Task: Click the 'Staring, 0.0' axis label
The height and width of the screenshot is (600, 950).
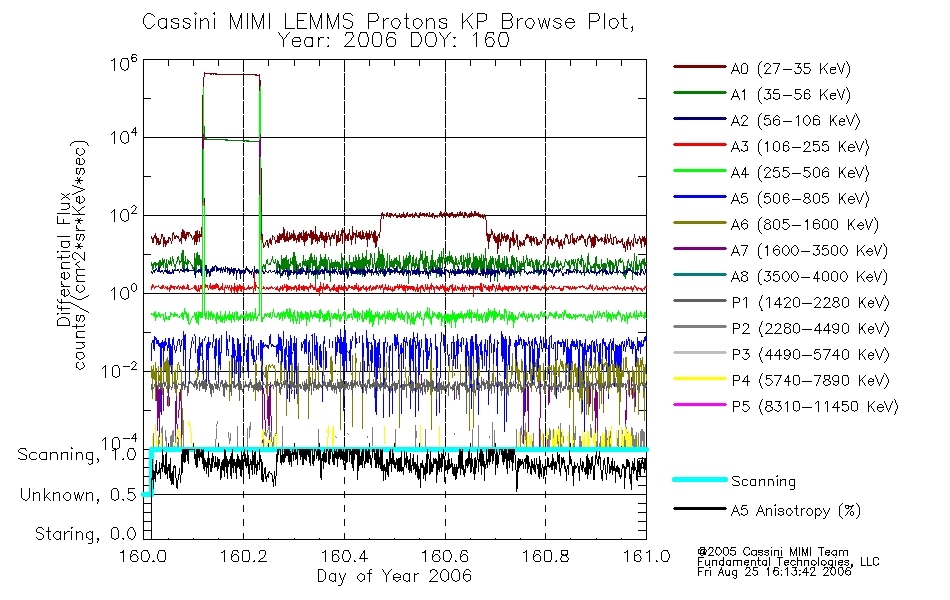Action: tap(85, 534)
